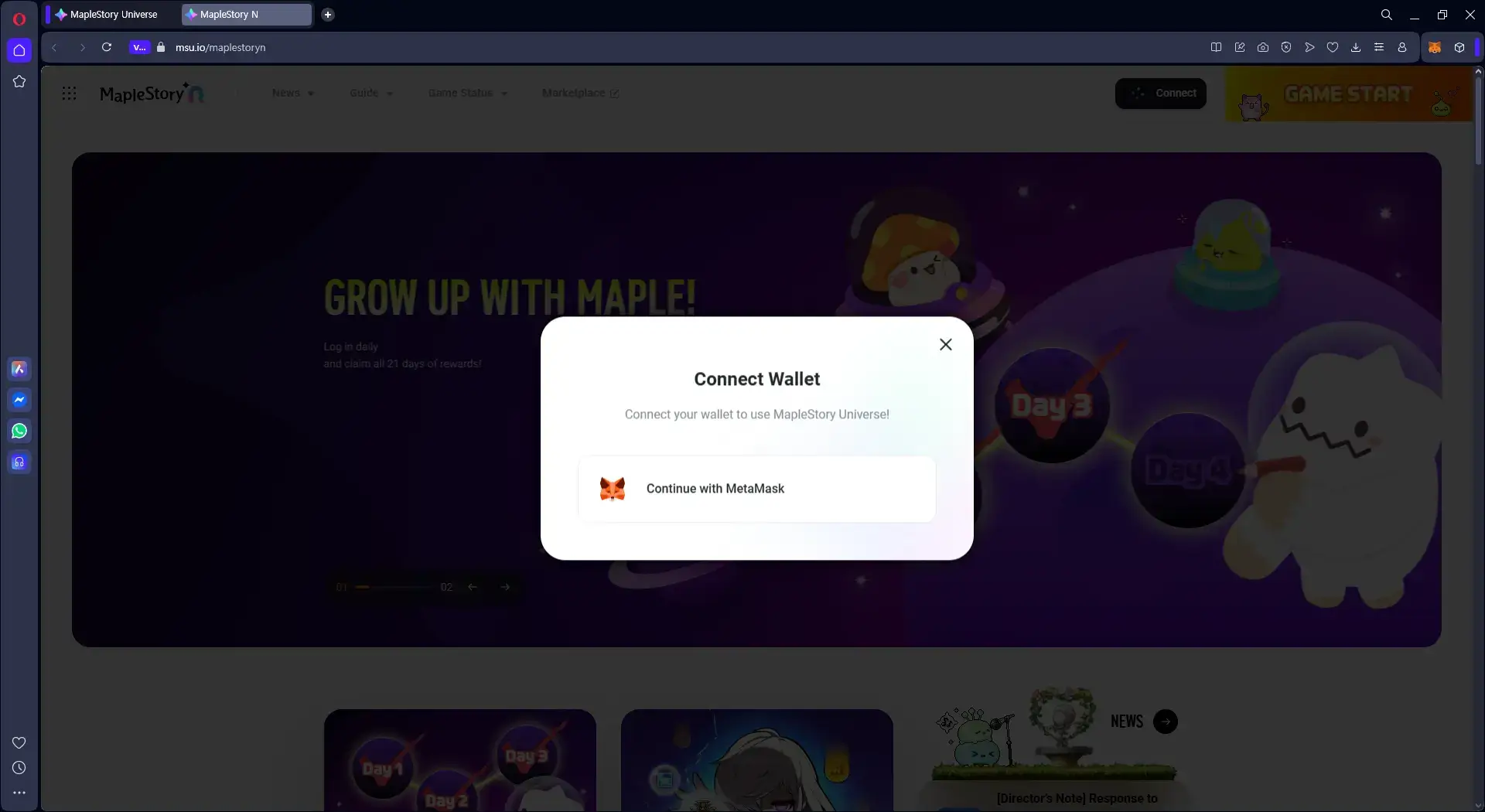Viewport: 1485px width, 812px height.
Task: Open the nine-dot apps grid menu
Action: pos(69,94)
